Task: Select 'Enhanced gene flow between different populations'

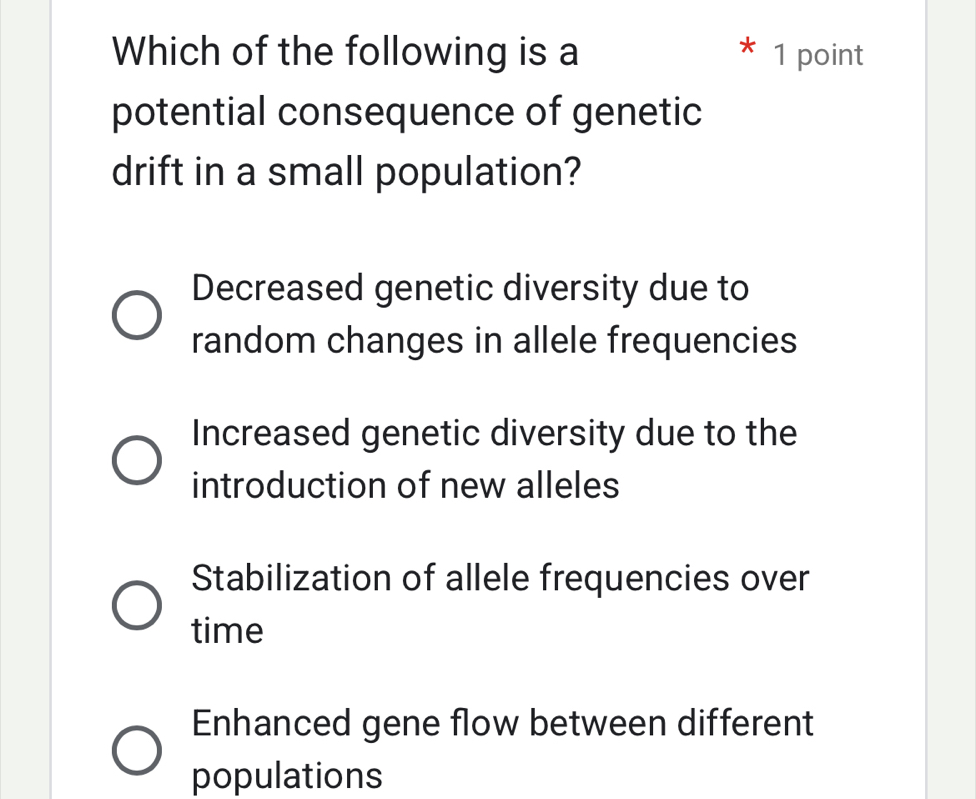Action: (503, 748)
